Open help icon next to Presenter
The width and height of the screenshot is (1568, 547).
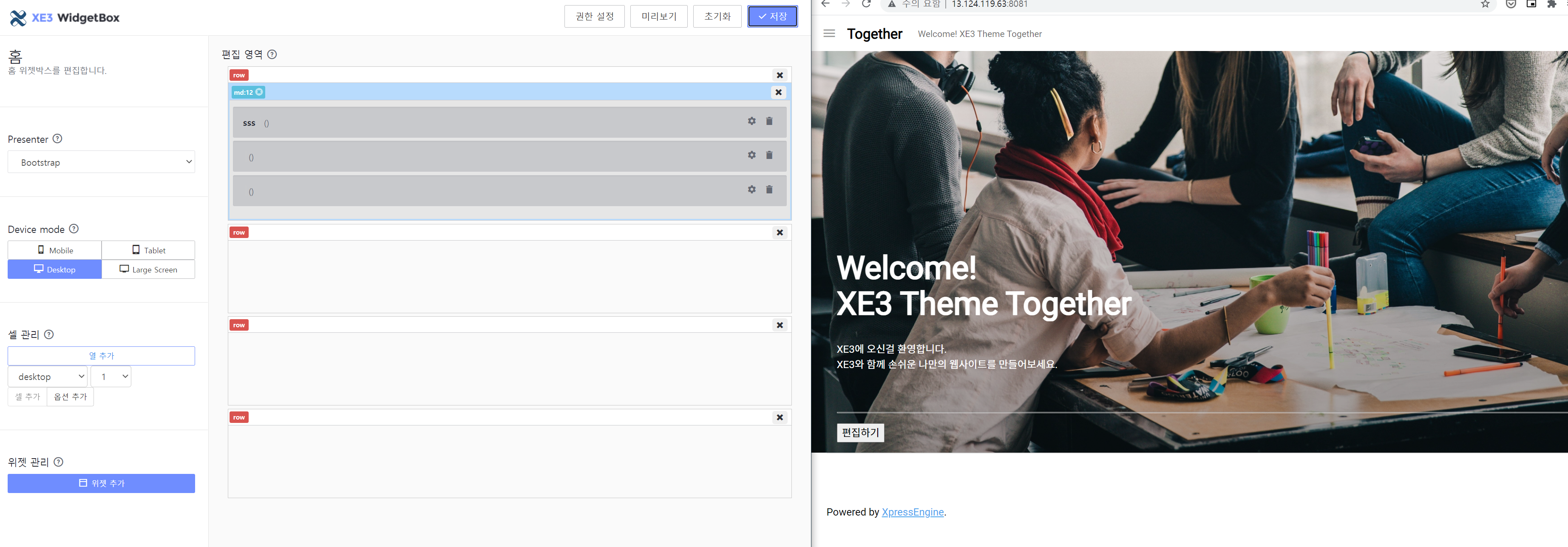tap(57, 139)
